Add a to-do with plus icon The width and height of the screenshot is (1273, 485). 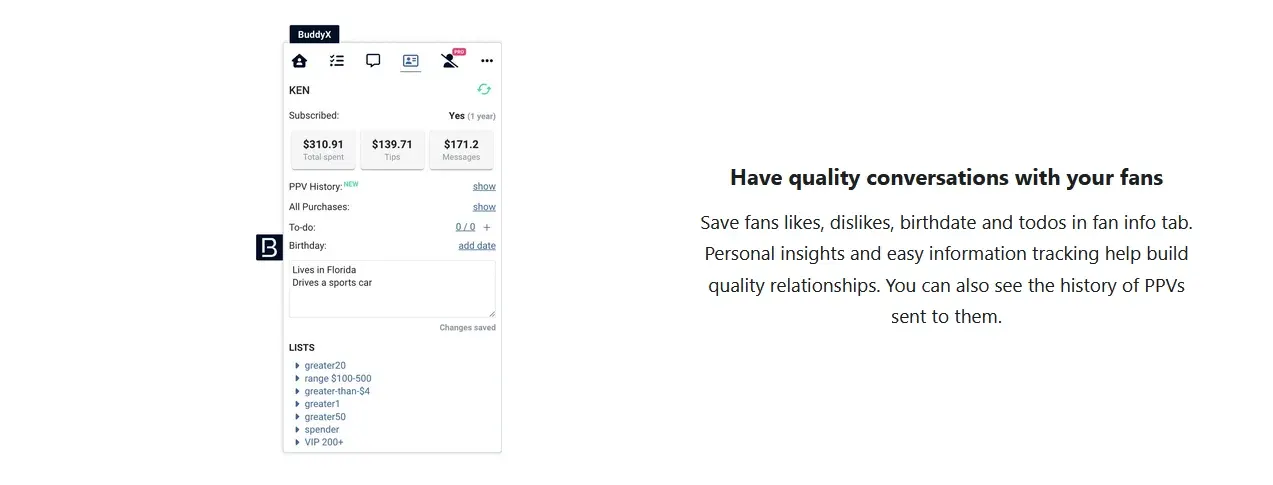[487, 227]
